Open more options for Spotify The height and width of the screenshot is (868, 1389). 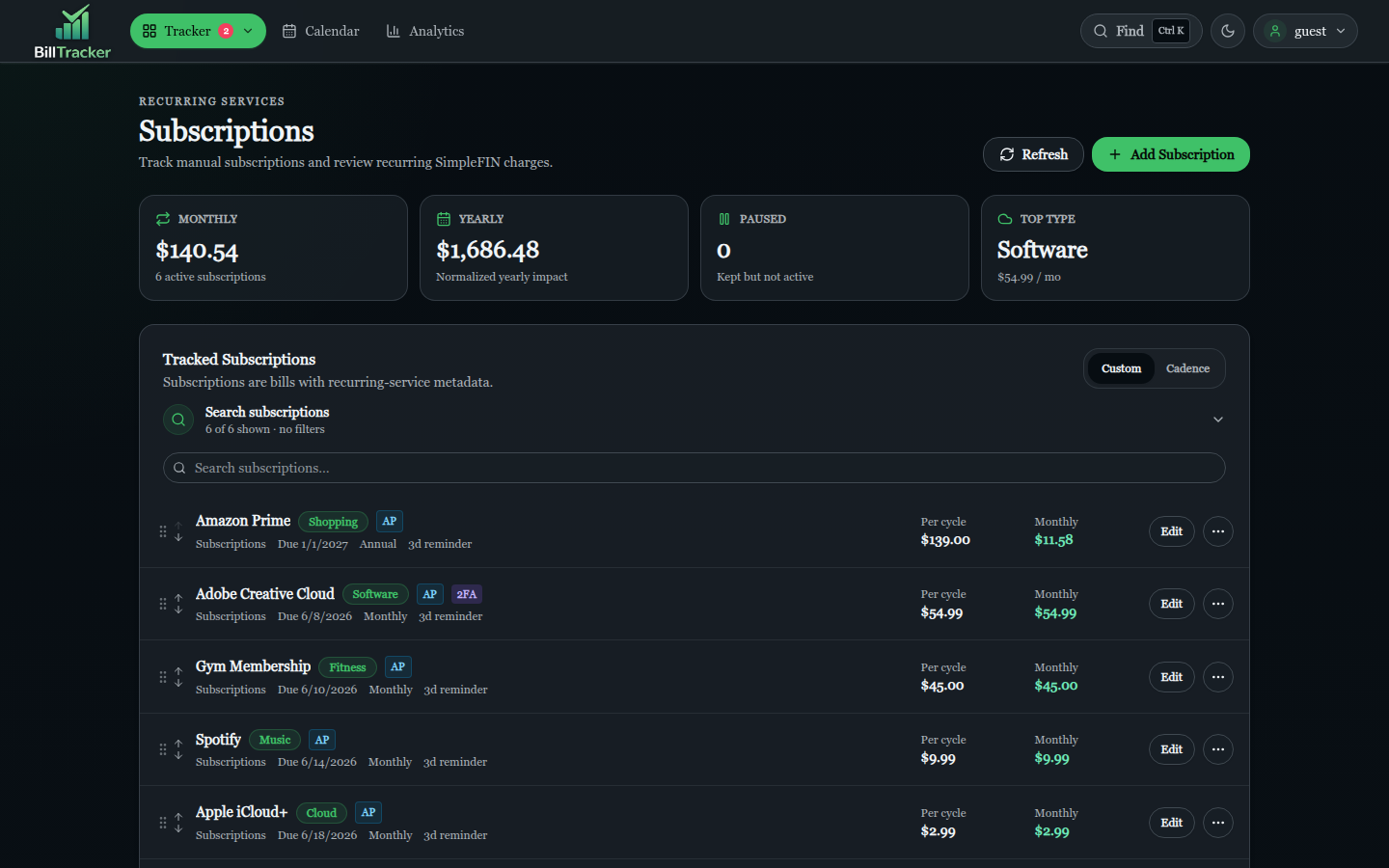click(1218, 749)
